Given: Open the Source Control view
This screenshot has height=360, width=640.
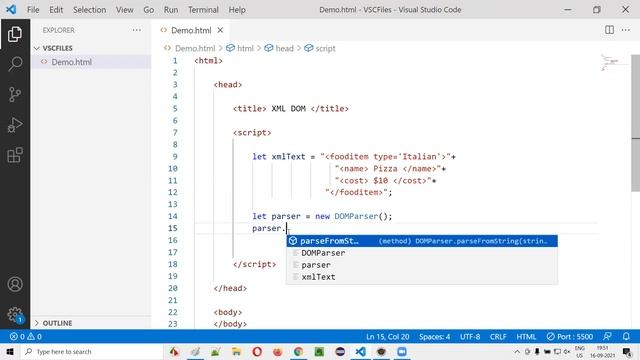Looking at the screenshot, I should point(15,94).
